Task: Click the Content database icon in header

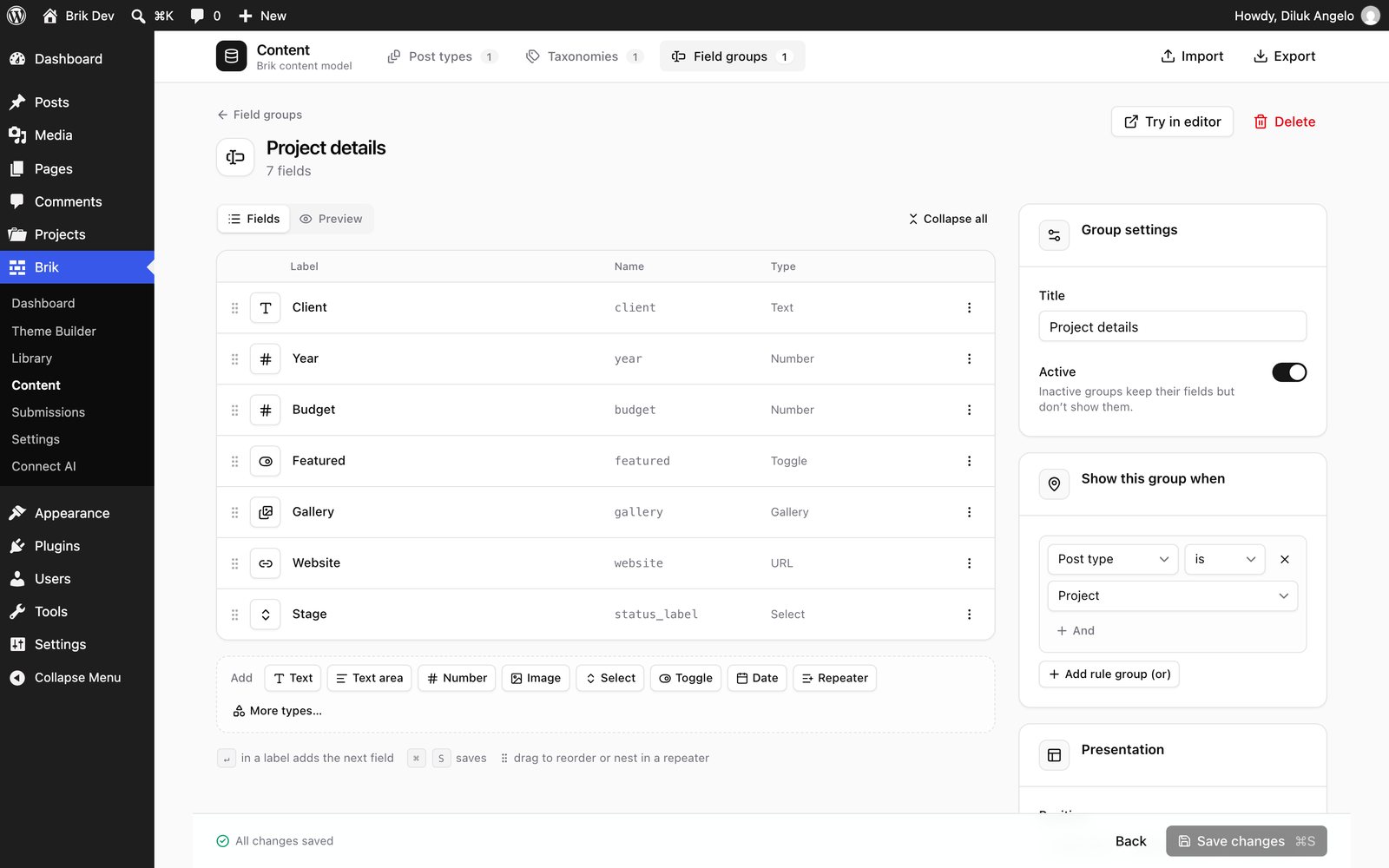Action: tap(231, 56)
